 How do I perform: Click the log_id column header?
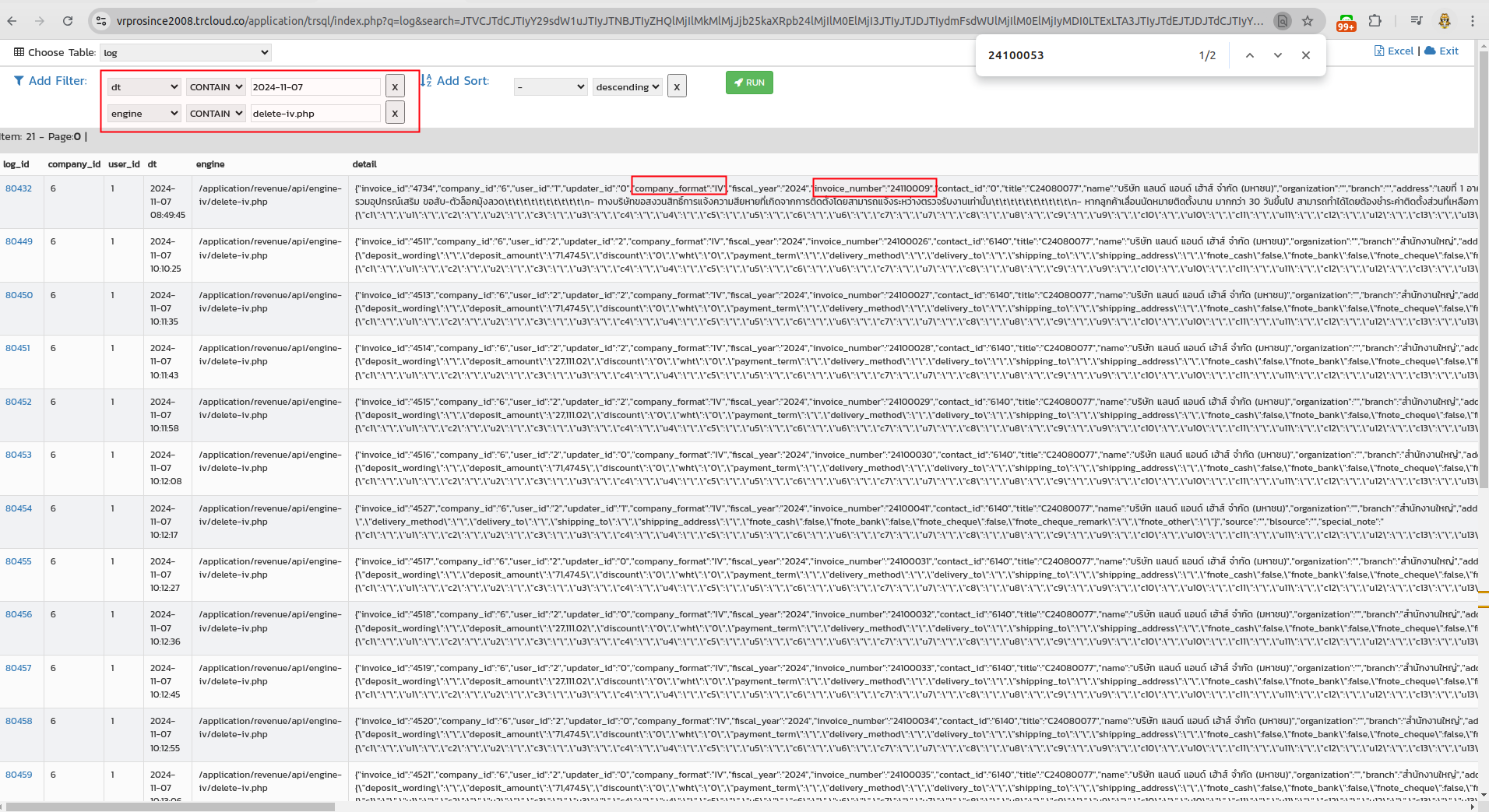(x=16, y=164)
